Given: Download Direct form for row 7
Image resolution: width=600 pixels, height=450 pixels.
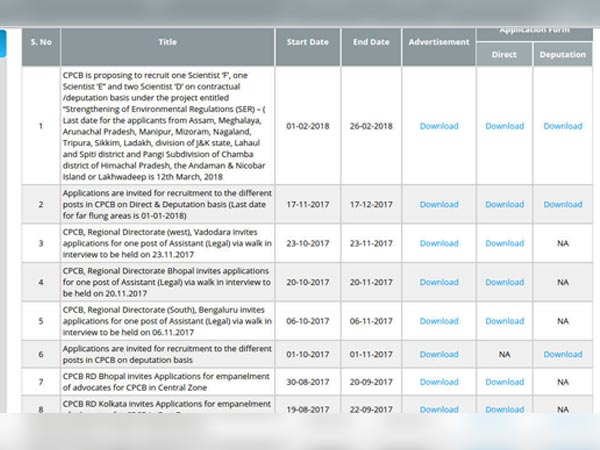Looking at the screenshot, I should [504, 382].
